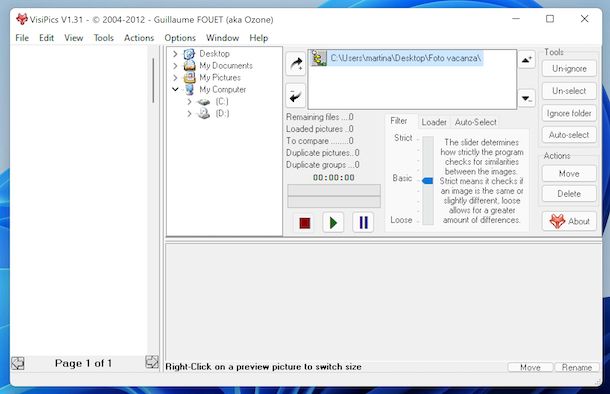Image resolution: width=610 pixels, height=394 pixels.
Task: Select (D:) in folder tree
Action: (x=222, y=114)
